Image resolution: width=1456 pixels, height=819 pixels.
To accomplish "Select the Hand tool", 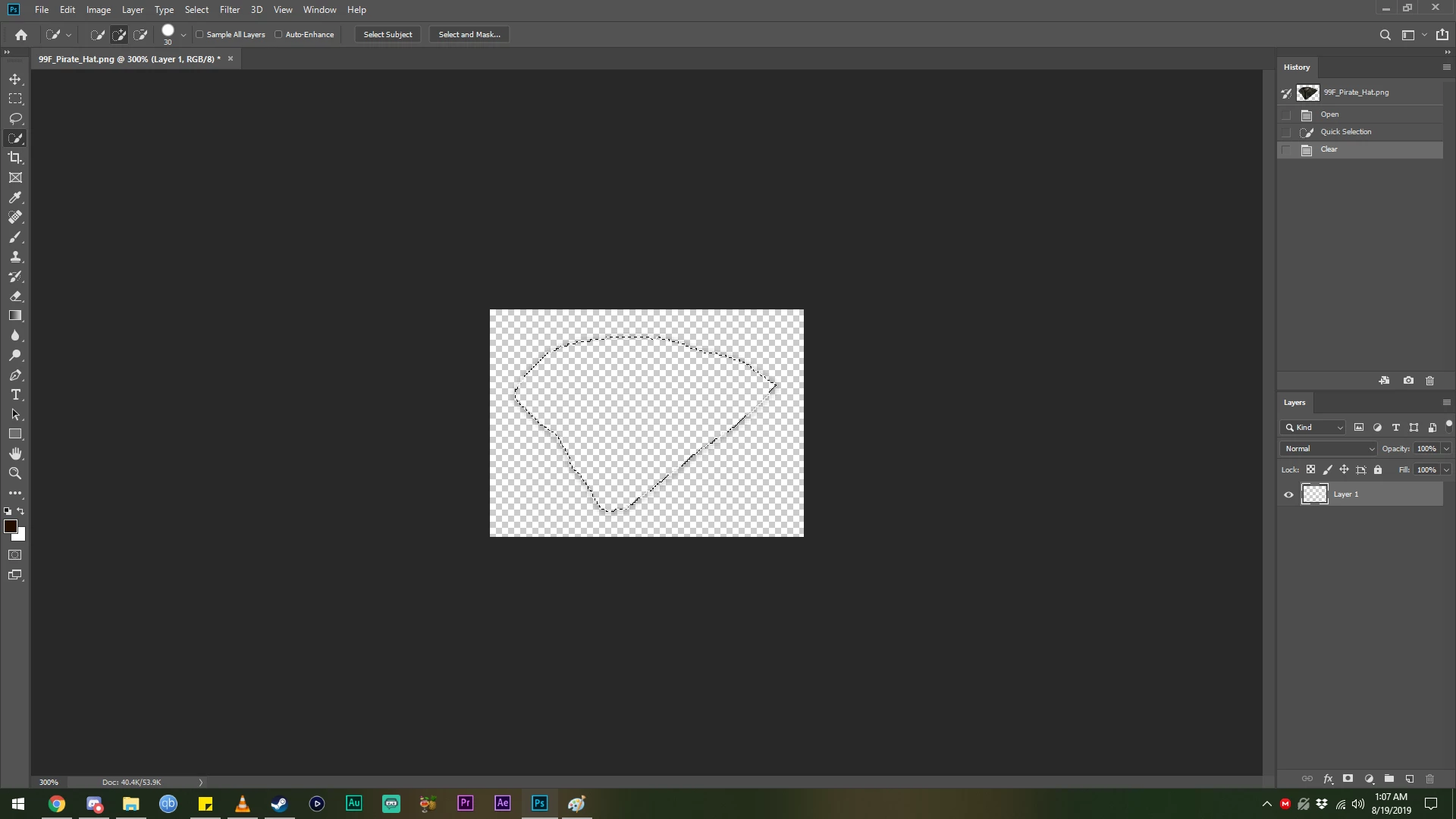I will 15,453.
